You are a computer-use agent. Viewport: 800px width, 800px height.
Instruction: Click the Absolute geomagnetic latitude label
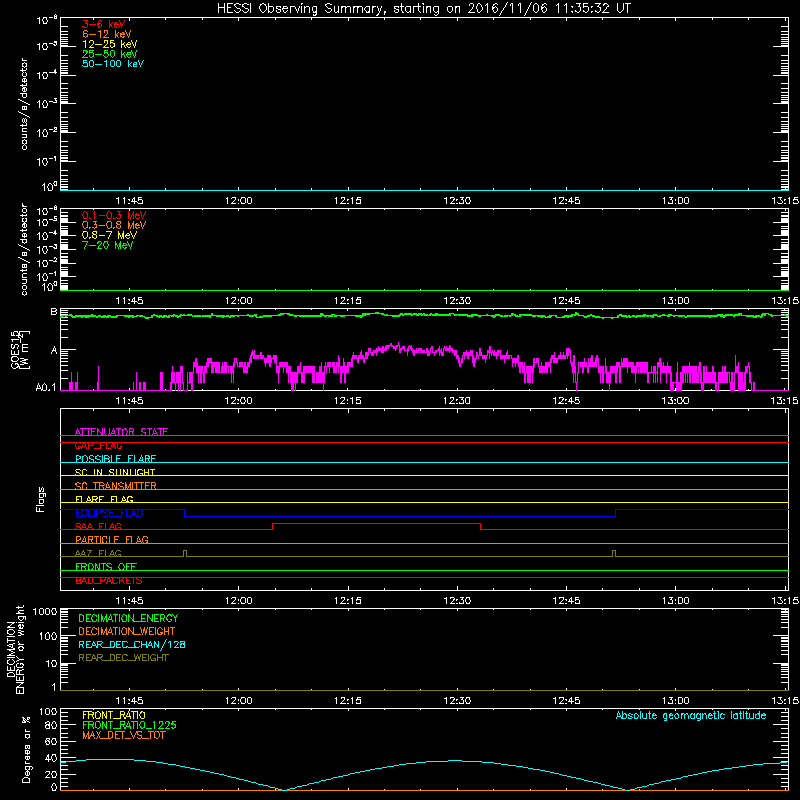pos(691,715)
